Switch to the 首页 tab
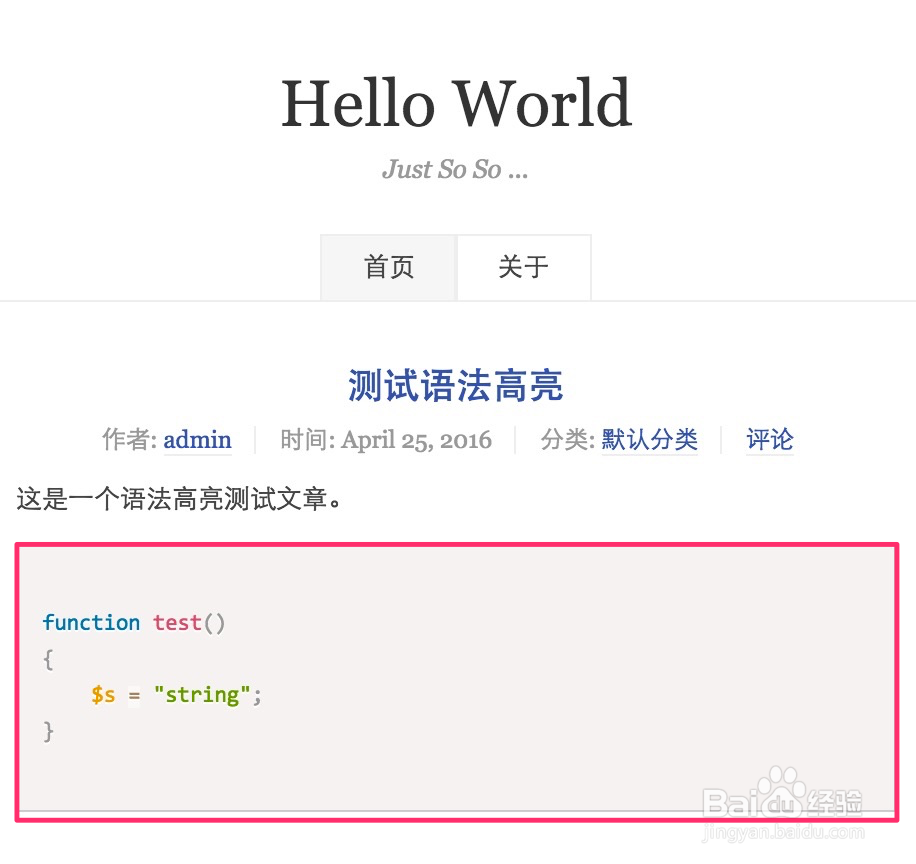This screenshot has width=916, height=864. (x=388, y=267)
